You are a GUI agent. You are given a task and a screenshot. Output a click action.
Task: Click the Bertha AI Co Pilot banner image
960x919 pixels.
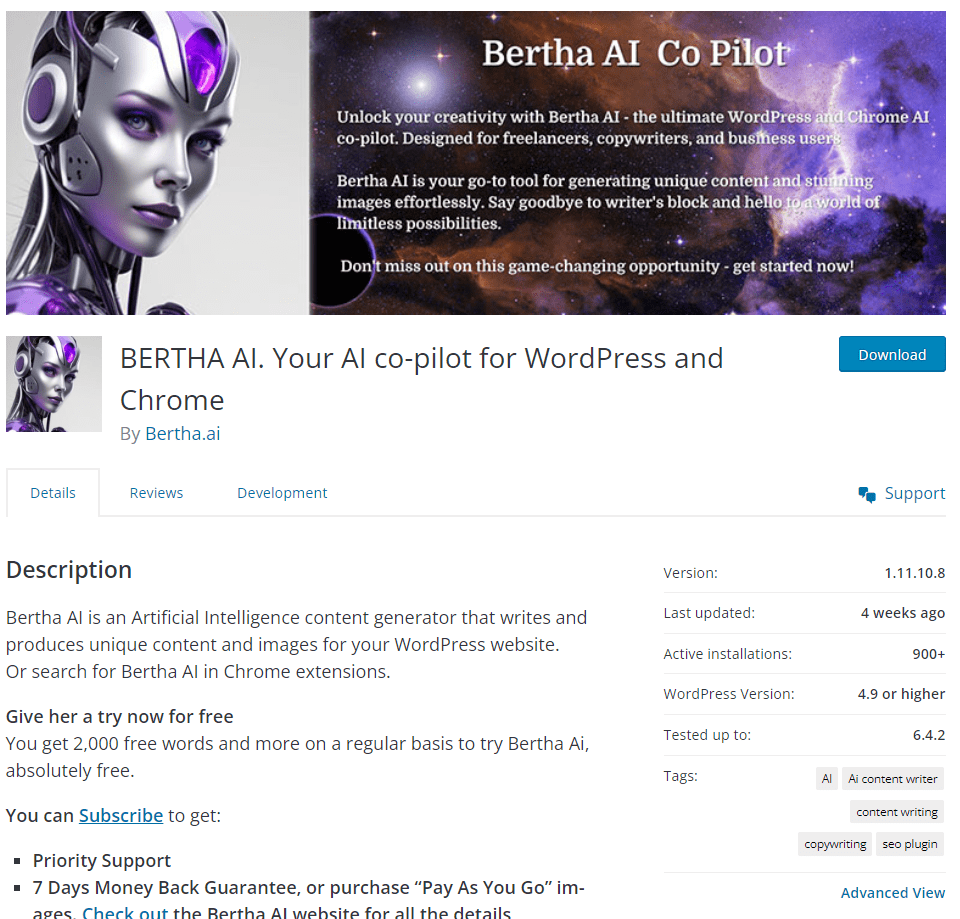click(476, 163)
